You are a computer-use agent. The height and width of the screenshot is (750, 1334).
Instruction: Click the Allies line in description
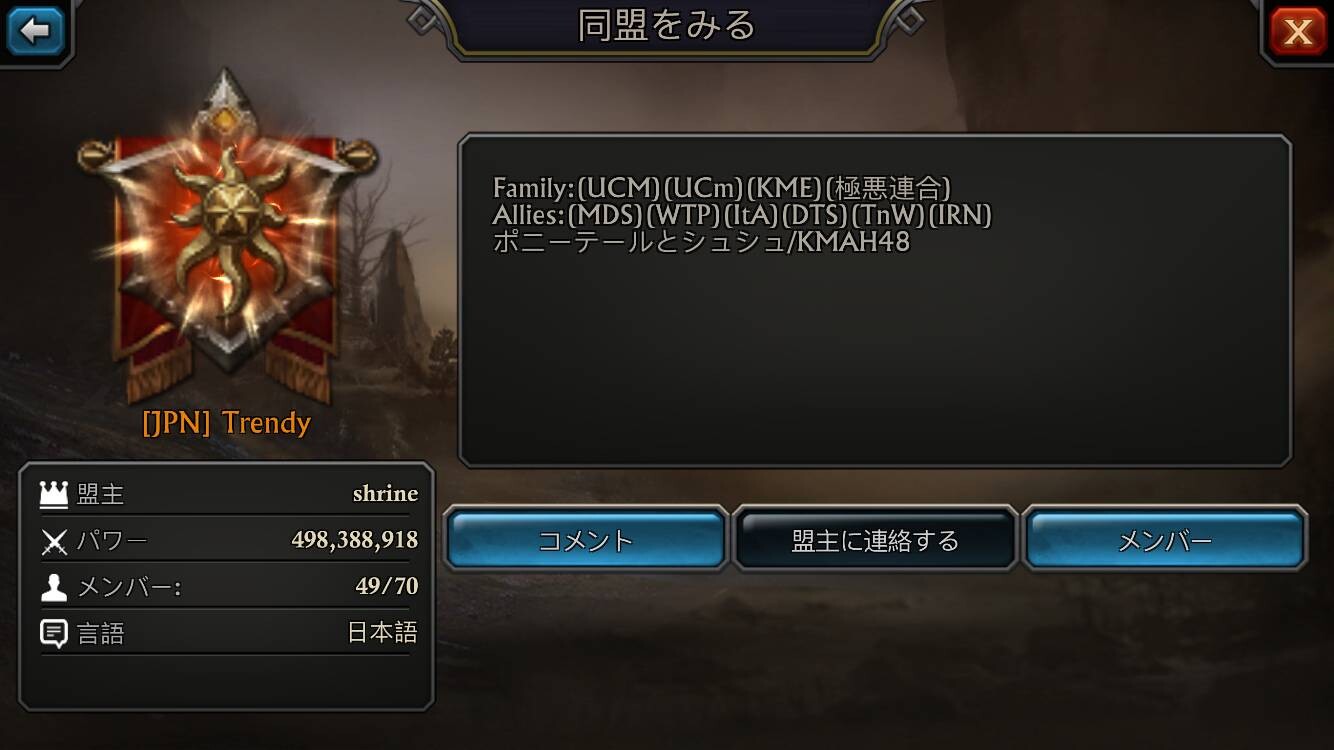(742, 215)
